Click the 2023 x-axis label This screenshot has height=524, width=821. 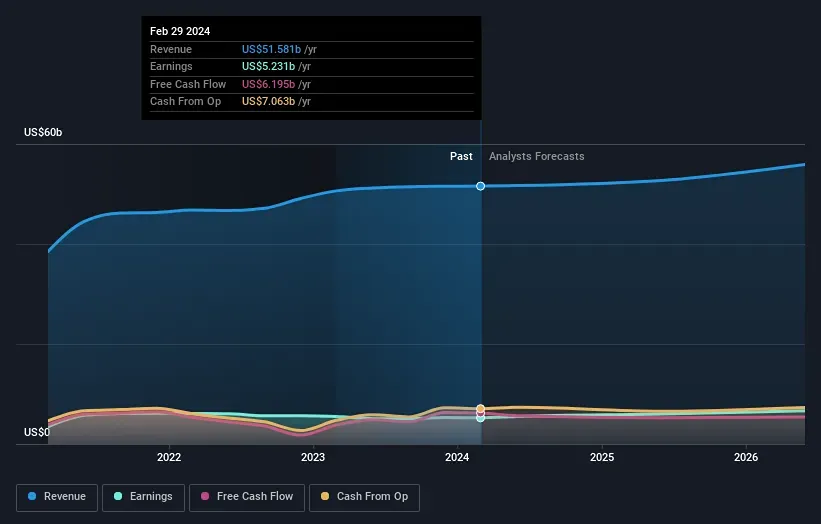coord(313,457)
